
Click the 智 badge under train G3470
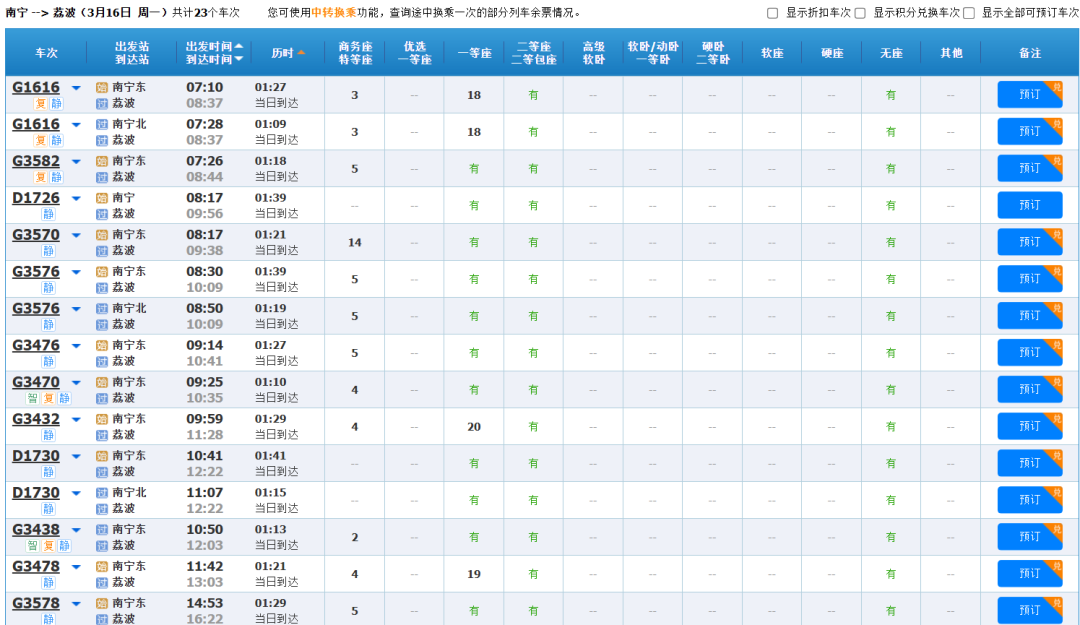pyautogui.click(x=32, y=398)
